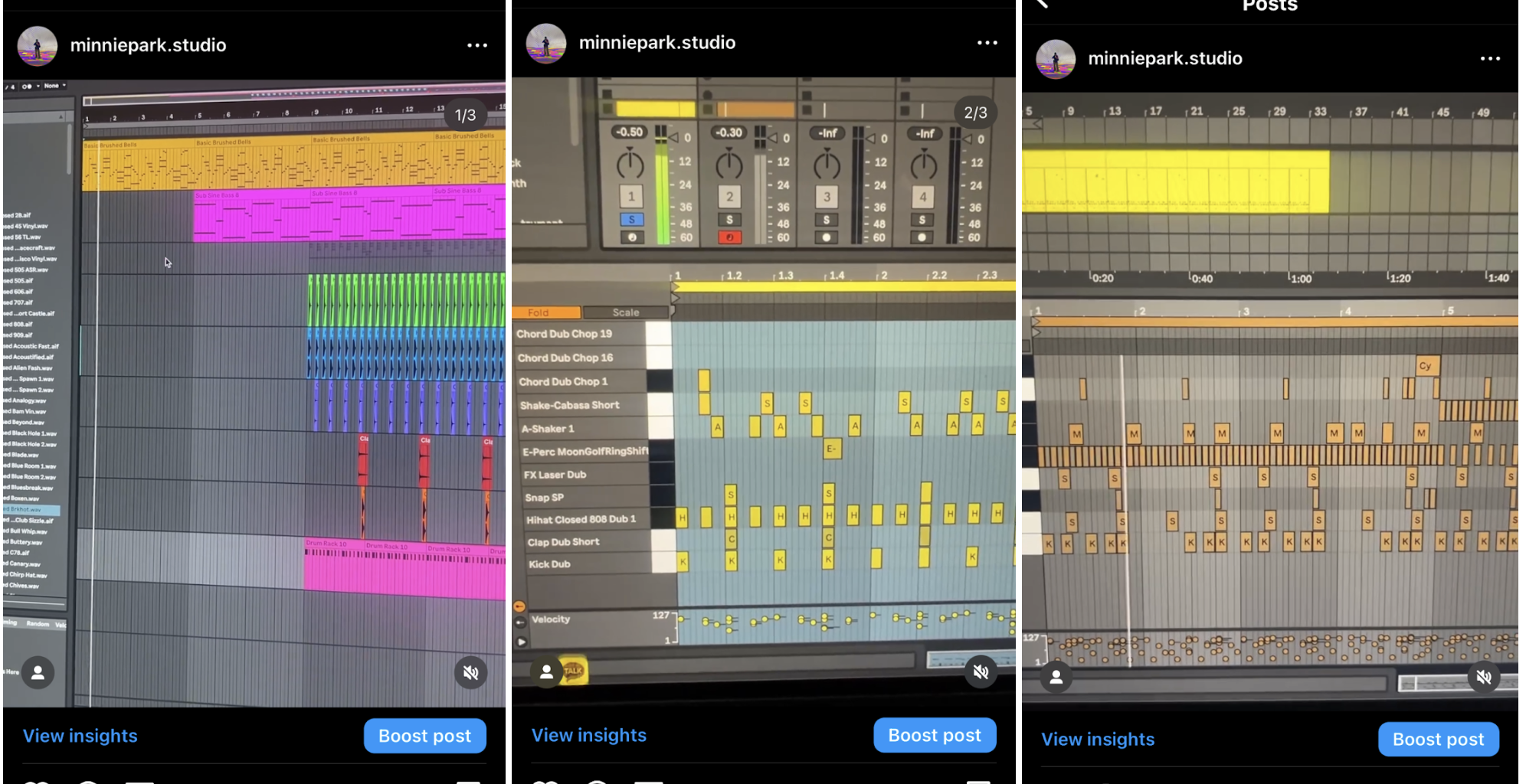Viewport: 1526px width, 784px height.
Task: Open the minniepark.studio username on the second post
Action: [657, 43]
